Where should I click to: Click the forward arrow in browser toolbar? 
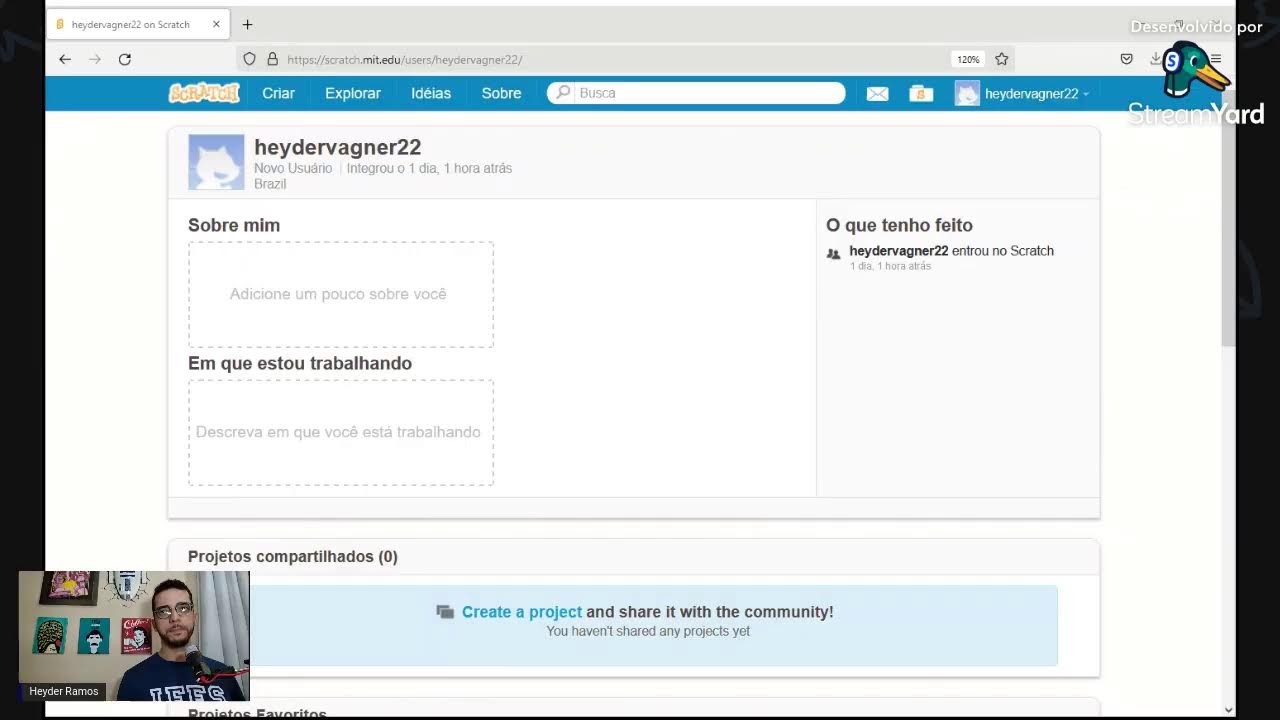[95, 59]
